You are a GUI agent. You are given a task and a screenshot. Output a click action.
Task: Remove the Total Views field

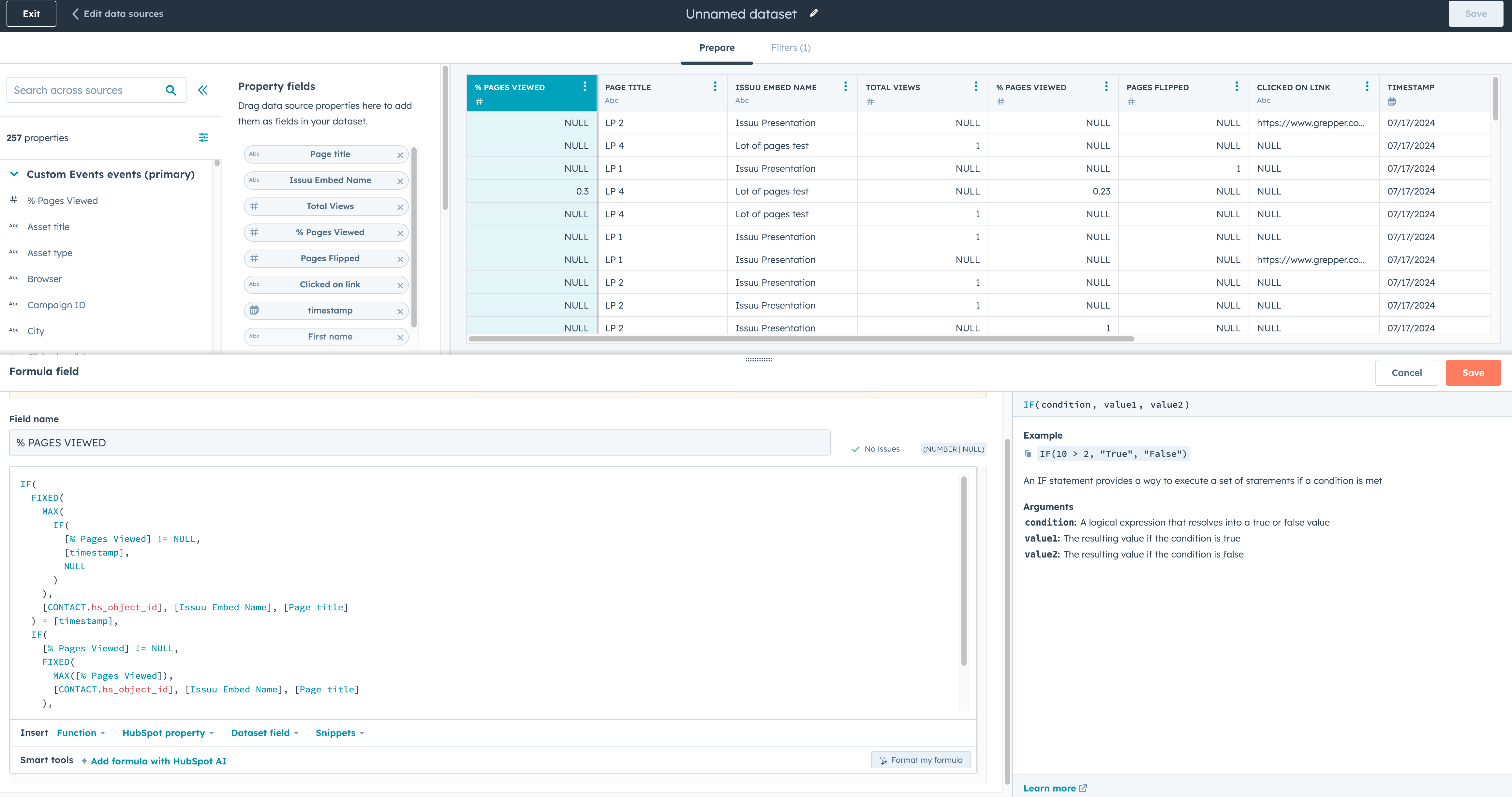pos(400,207)
